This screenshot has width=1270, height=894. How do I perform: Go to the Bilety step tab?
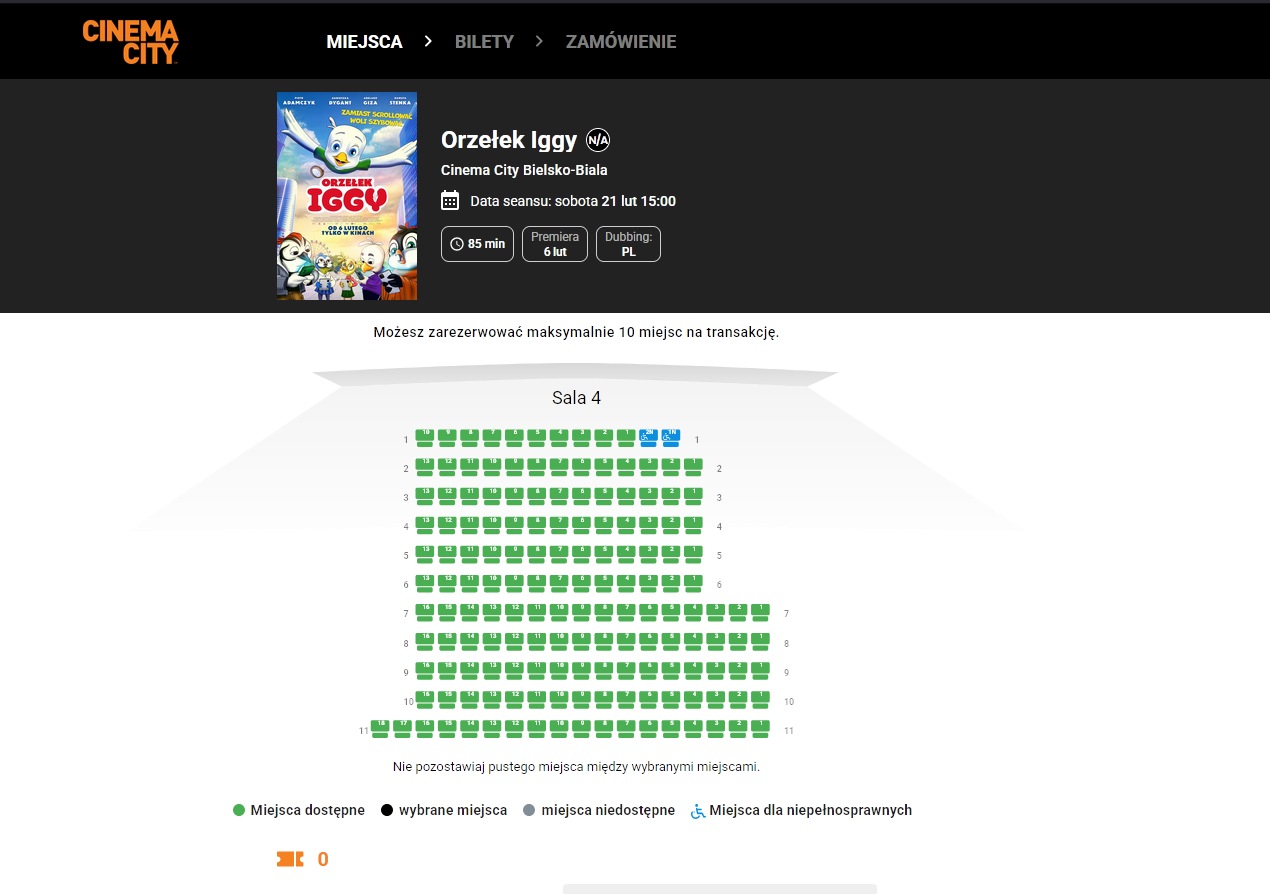point(484,42)
